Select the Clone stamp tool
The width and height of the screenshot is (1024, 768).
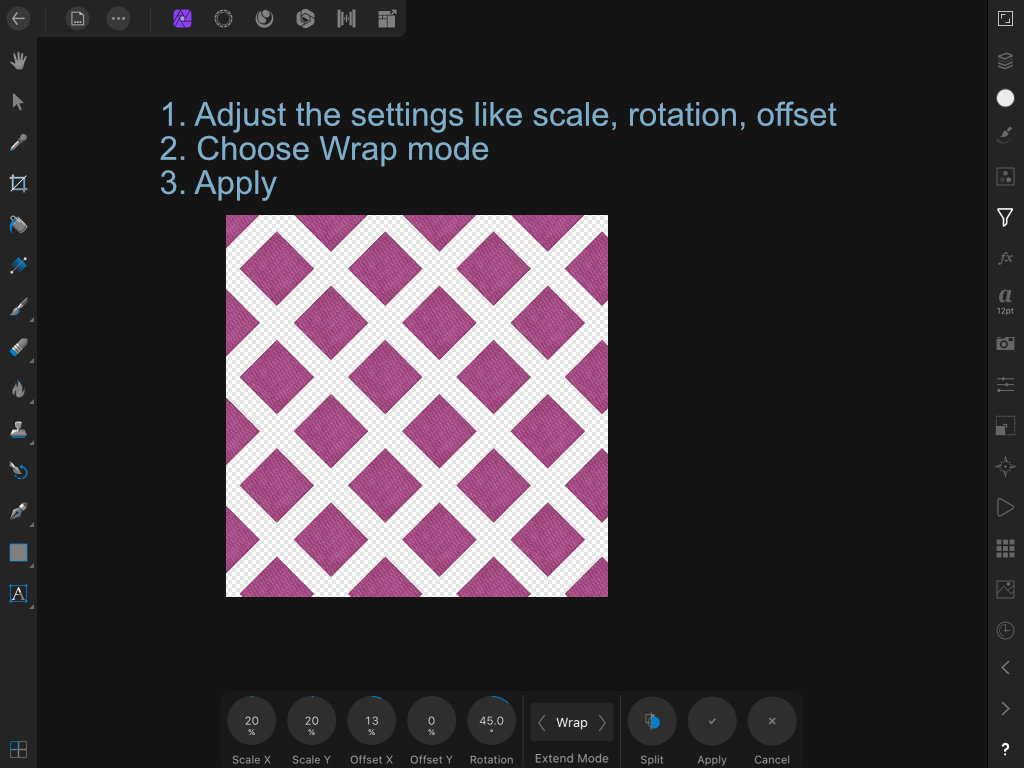pos(18,430)
